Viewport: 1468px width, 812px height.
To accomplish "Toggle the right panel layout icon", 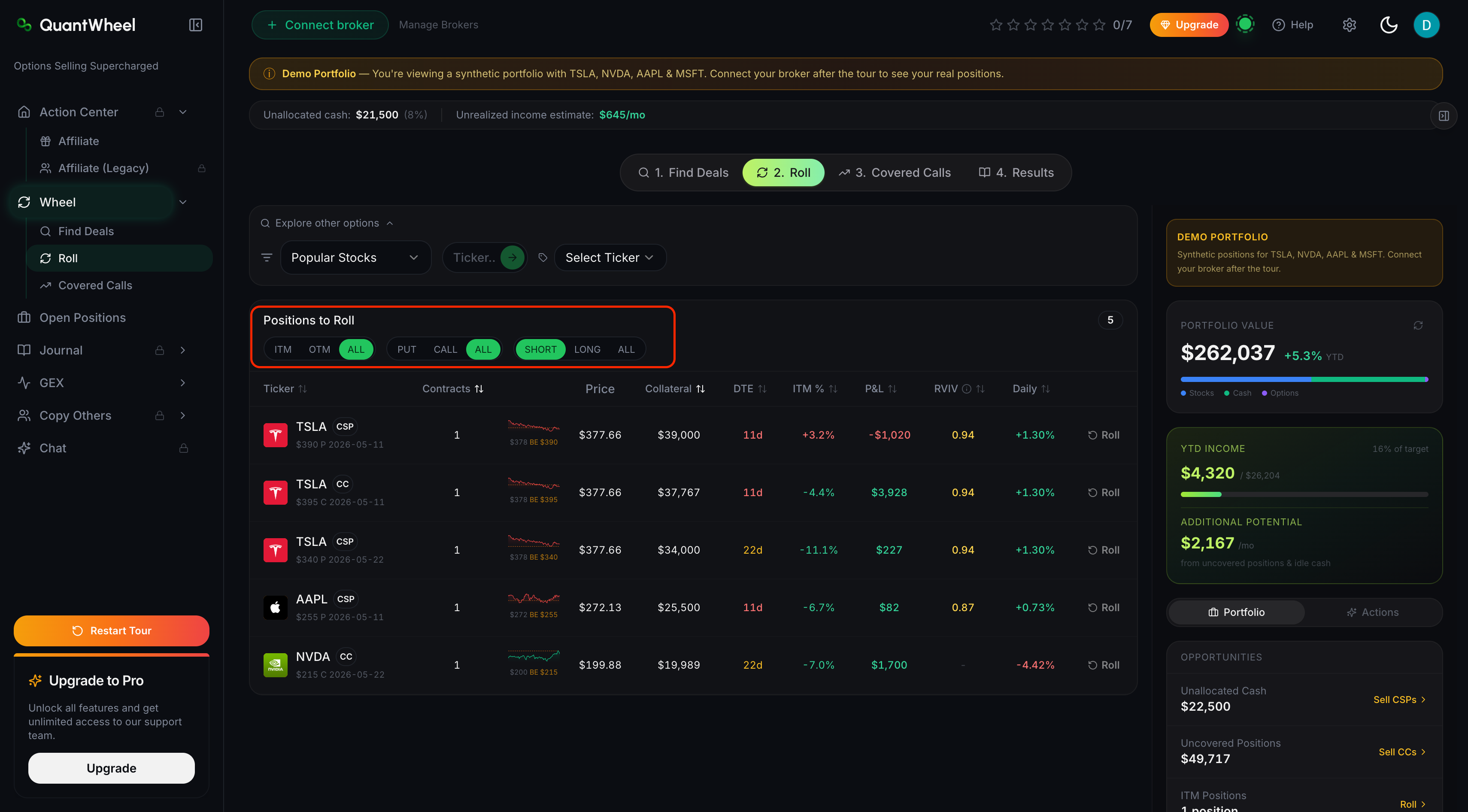I will (1444, 116).
